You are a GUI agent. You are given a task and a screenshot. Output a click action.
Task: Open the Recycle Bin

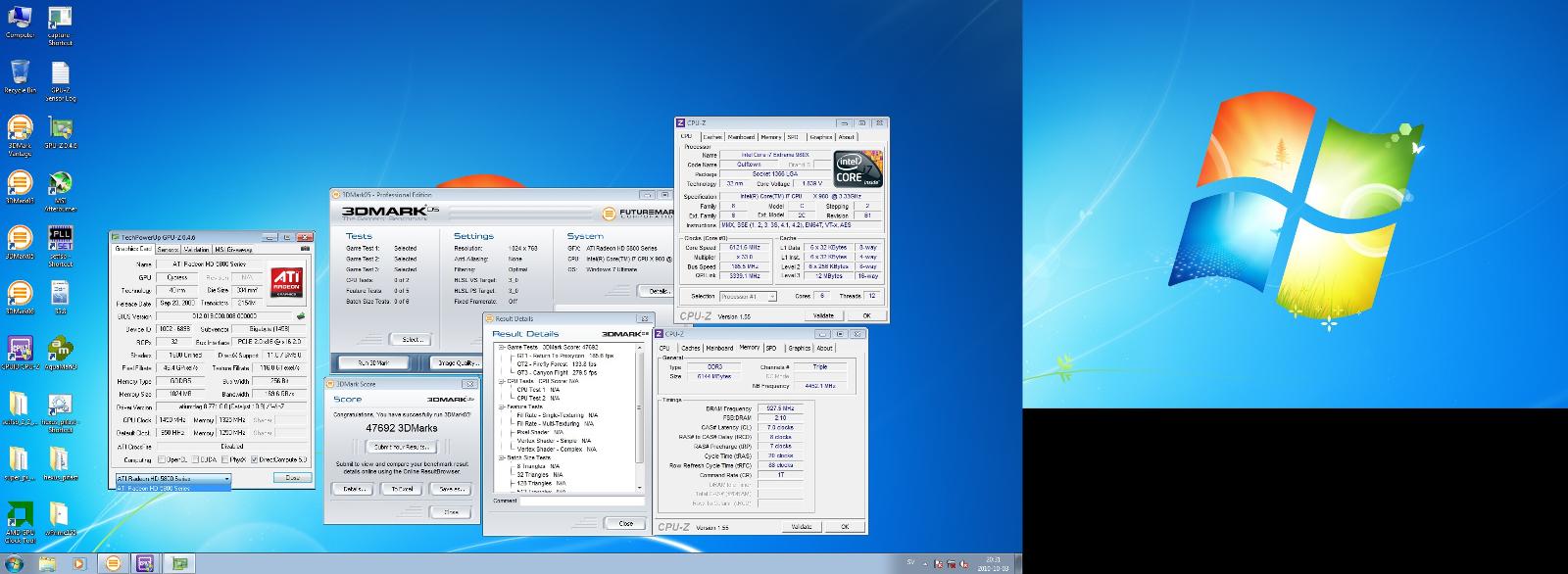click(x=20, y=76)
